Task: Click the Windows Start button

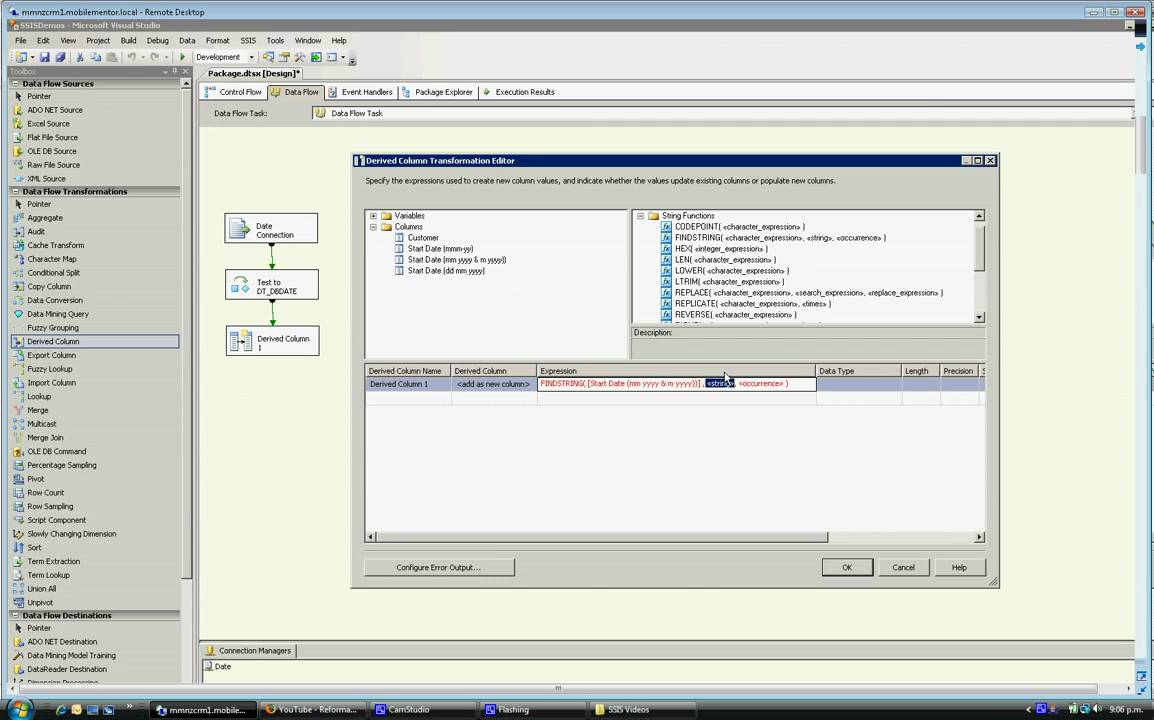Action: (x=20, y=709)
